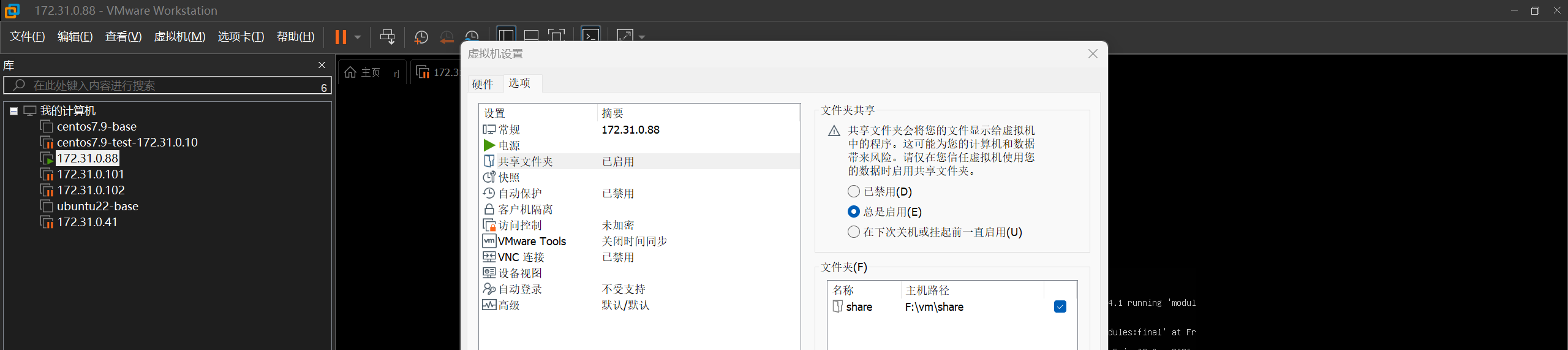1568x350 pixels.
Task: Select the 已禁用(D) radio button
Action: 853,192
